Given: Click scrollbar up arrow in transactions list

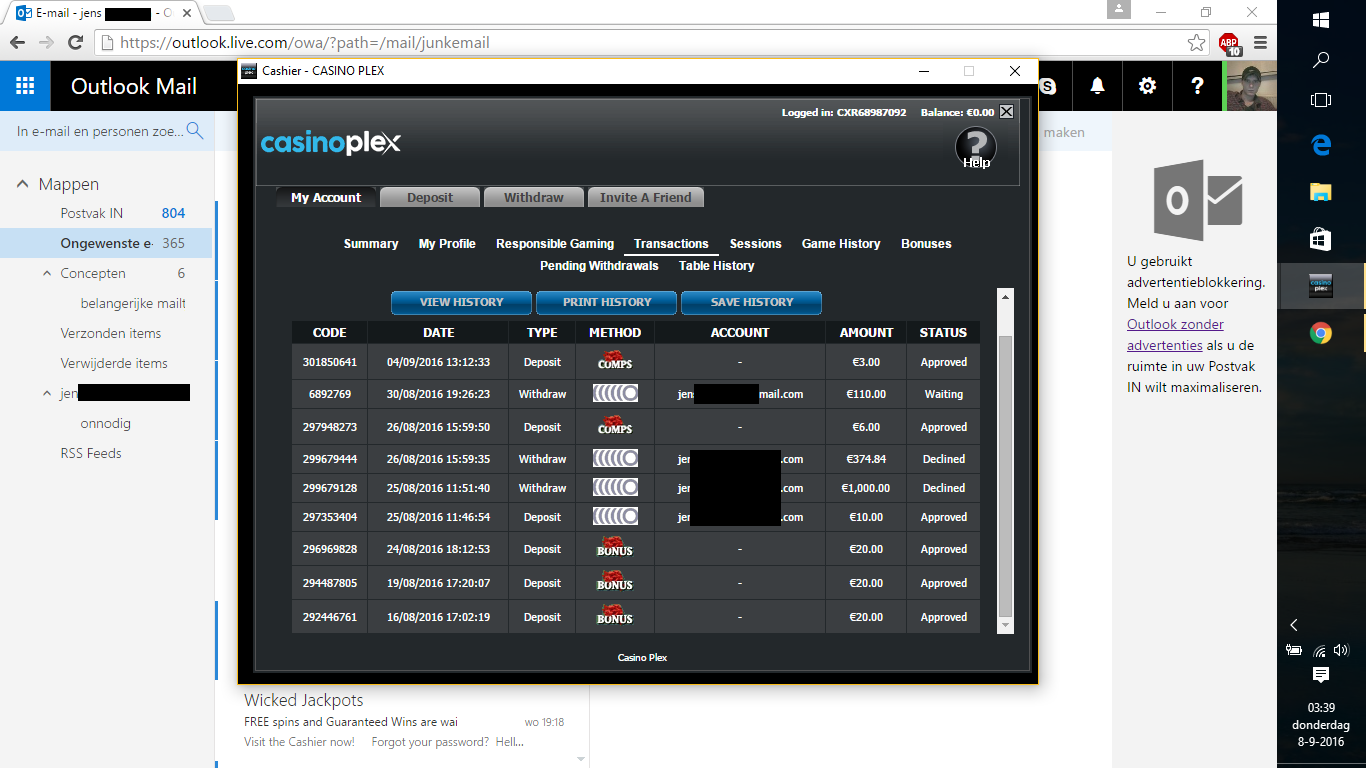Looking at the screenshot, I should coord(1006,297).
